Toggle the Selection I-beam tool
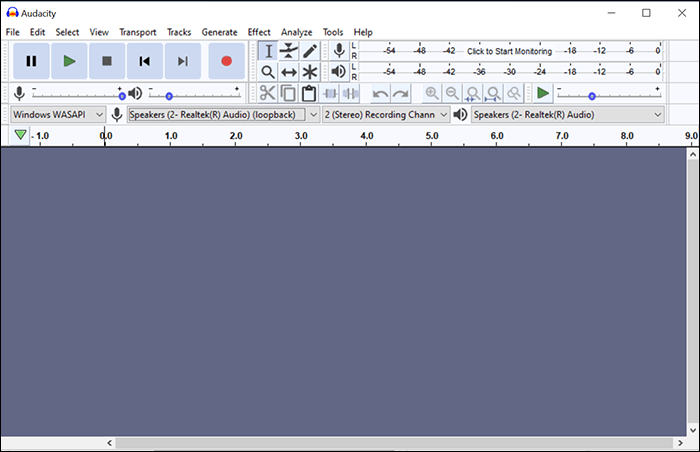Image resolution: width=700 pixels, height=452 pixels. [268, 51]
